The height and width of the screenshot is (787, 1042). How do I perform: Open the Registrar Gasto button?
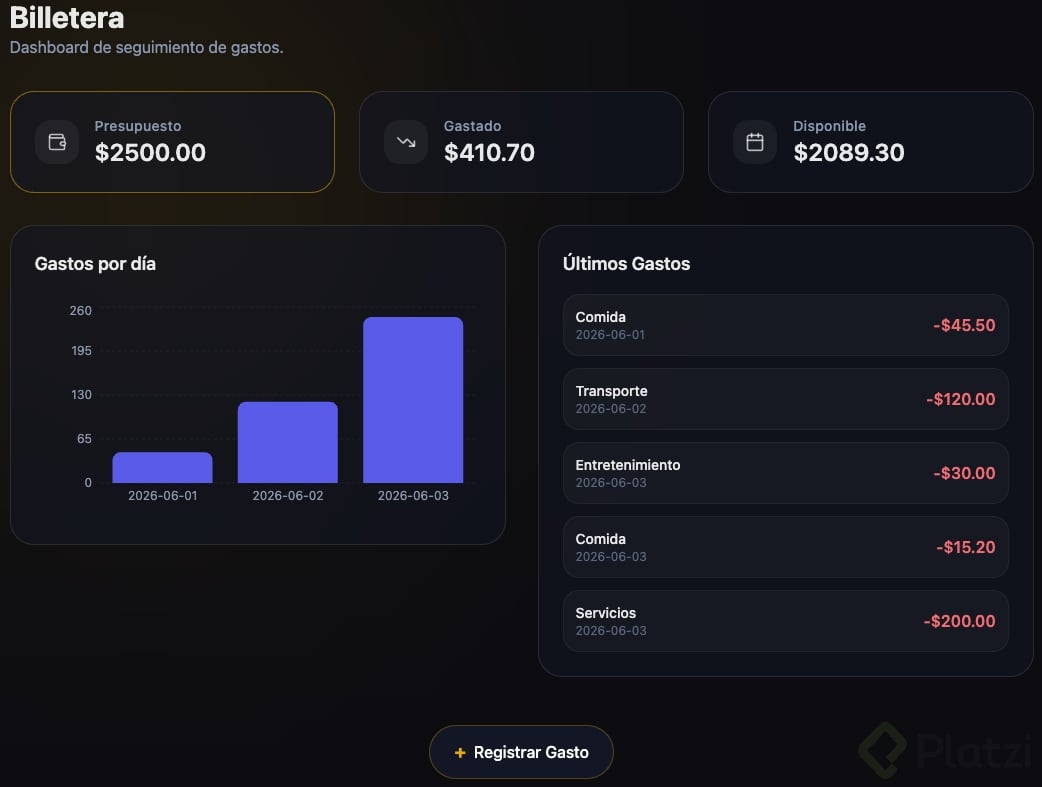521,752
